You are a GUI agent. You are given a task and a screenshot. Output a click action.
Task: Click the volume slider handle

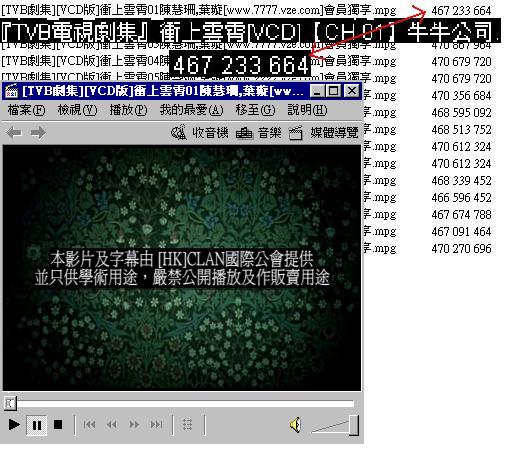click(354, 425)
